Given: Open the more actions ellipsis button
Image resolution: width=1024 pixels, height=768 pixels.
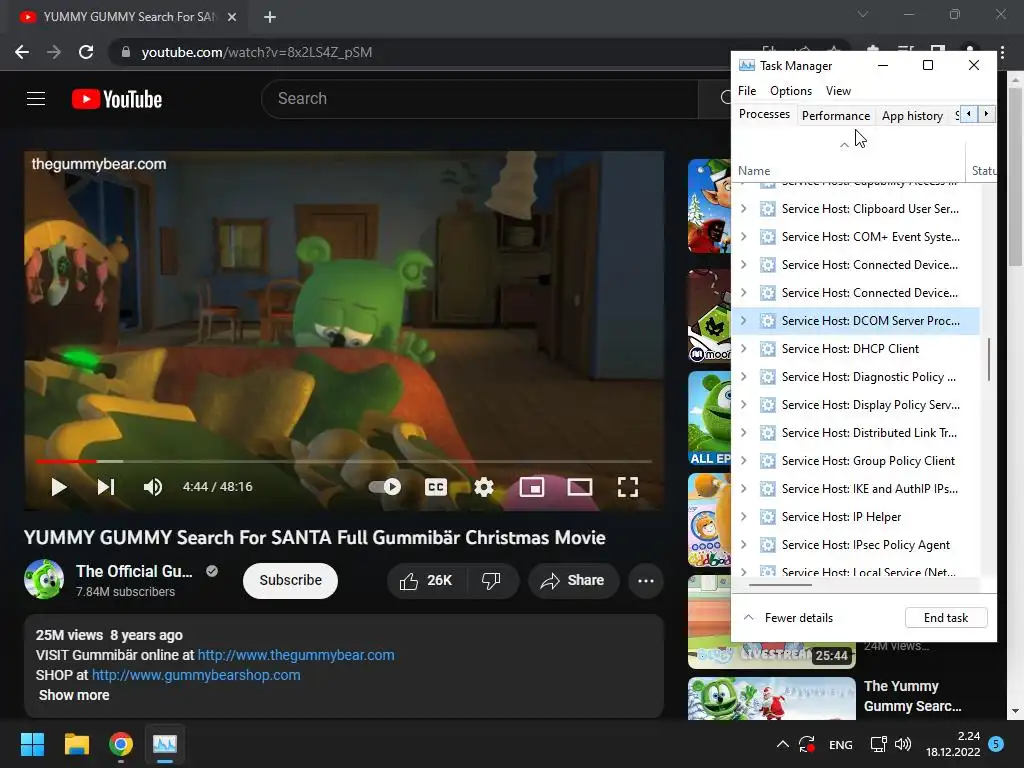Looking at the screenshot, I should [646, 581].
